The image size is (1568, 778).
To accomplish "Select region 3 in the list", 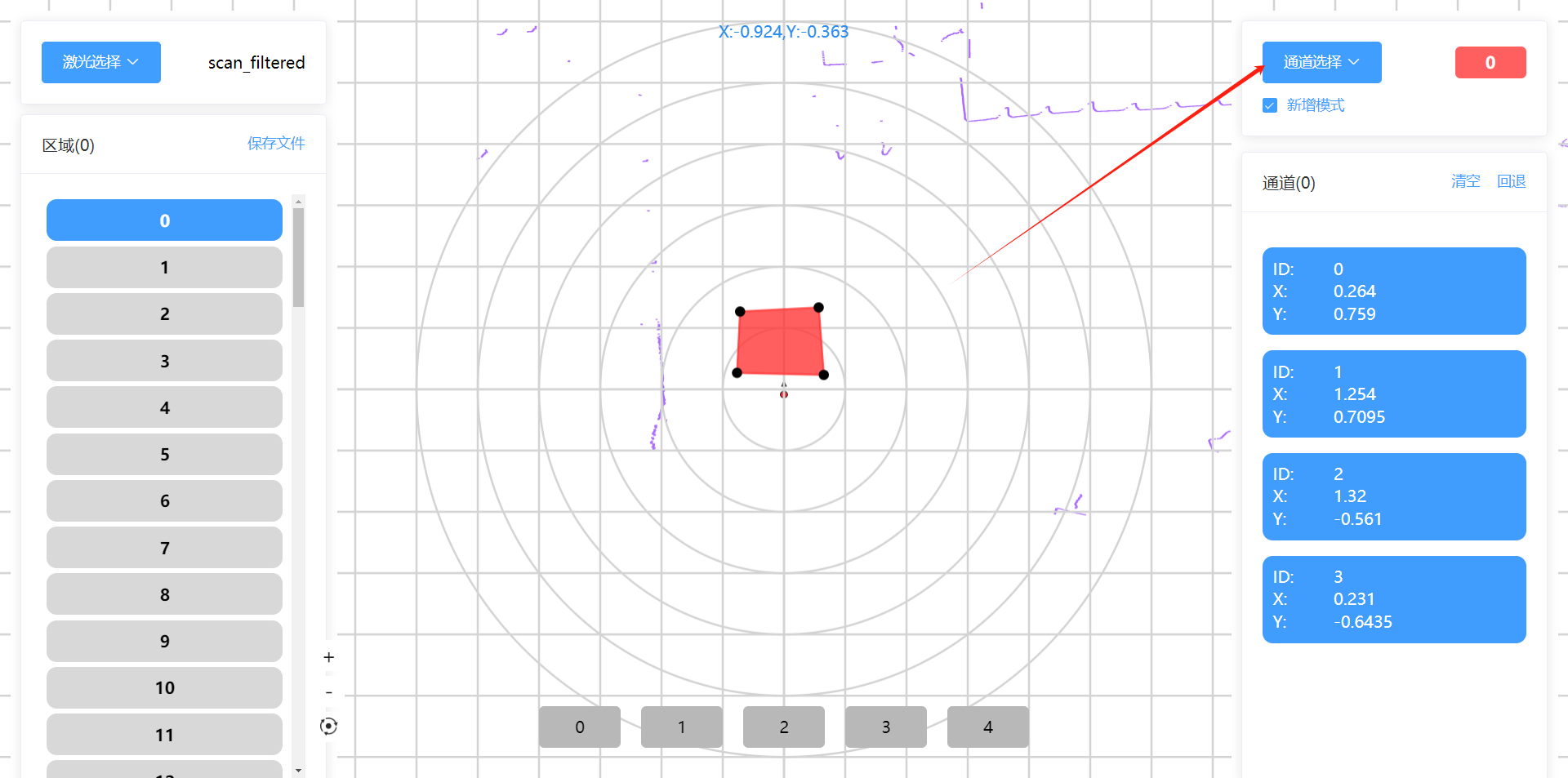I will (x=164, y=361).
